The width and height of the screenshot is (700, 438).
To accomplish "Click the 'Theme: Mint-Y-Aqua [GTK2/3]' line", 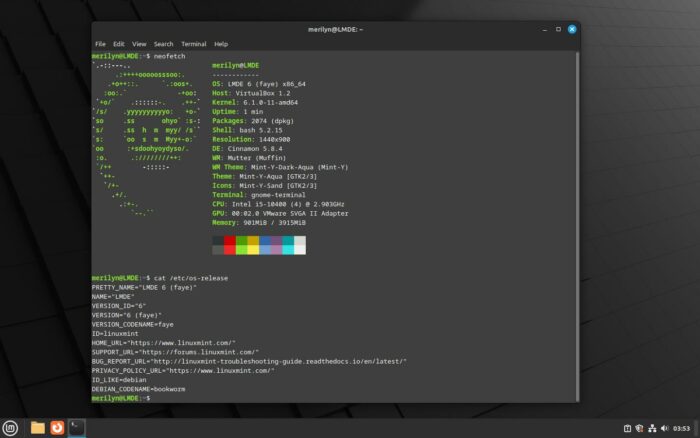I will point(264,176).
